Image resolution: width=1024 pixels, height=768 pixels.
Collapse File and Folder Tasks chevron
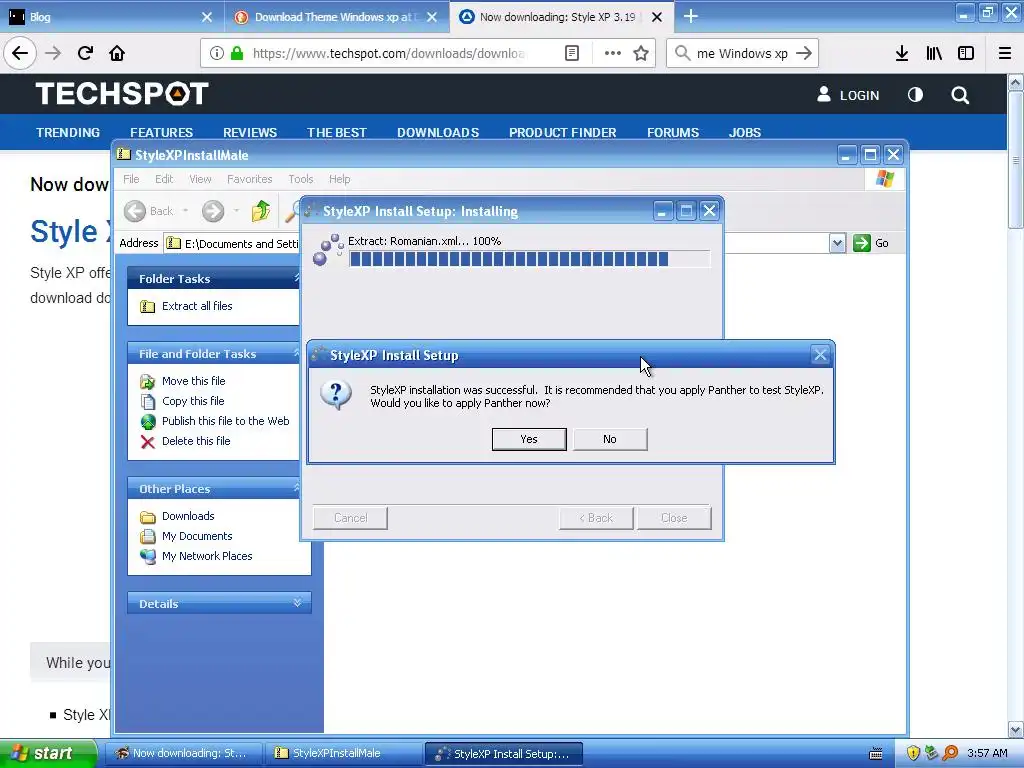pos(297,353)
